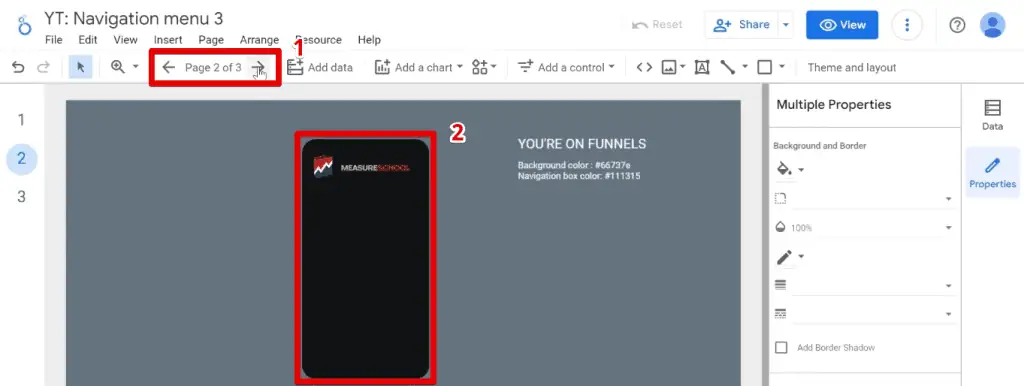Screen dimensions: 1024x386
Task: Open the Help menu
Action: click(369, 40)
